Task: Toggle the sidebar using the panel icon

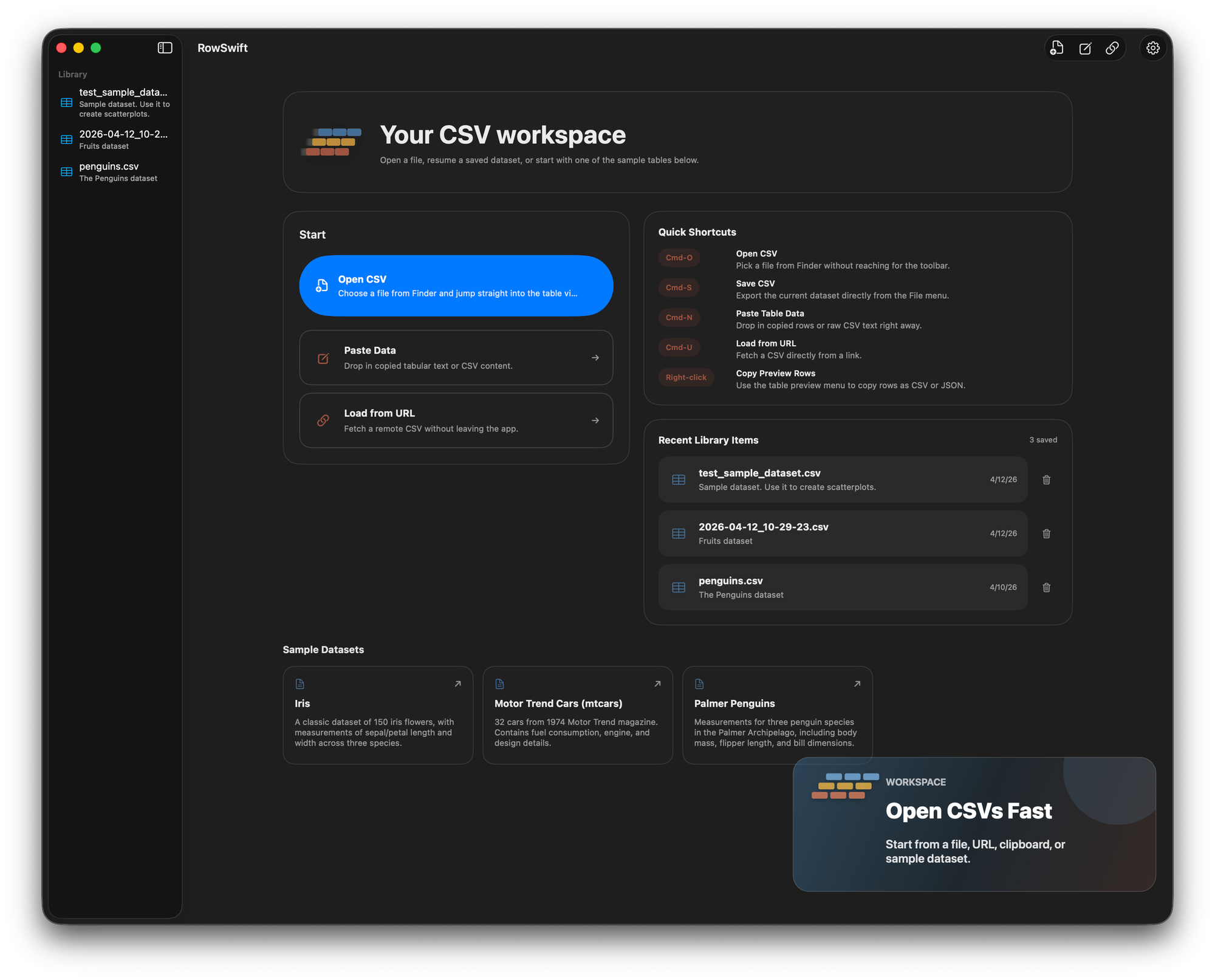Action: pyautogui.click(x=164, y=47)
